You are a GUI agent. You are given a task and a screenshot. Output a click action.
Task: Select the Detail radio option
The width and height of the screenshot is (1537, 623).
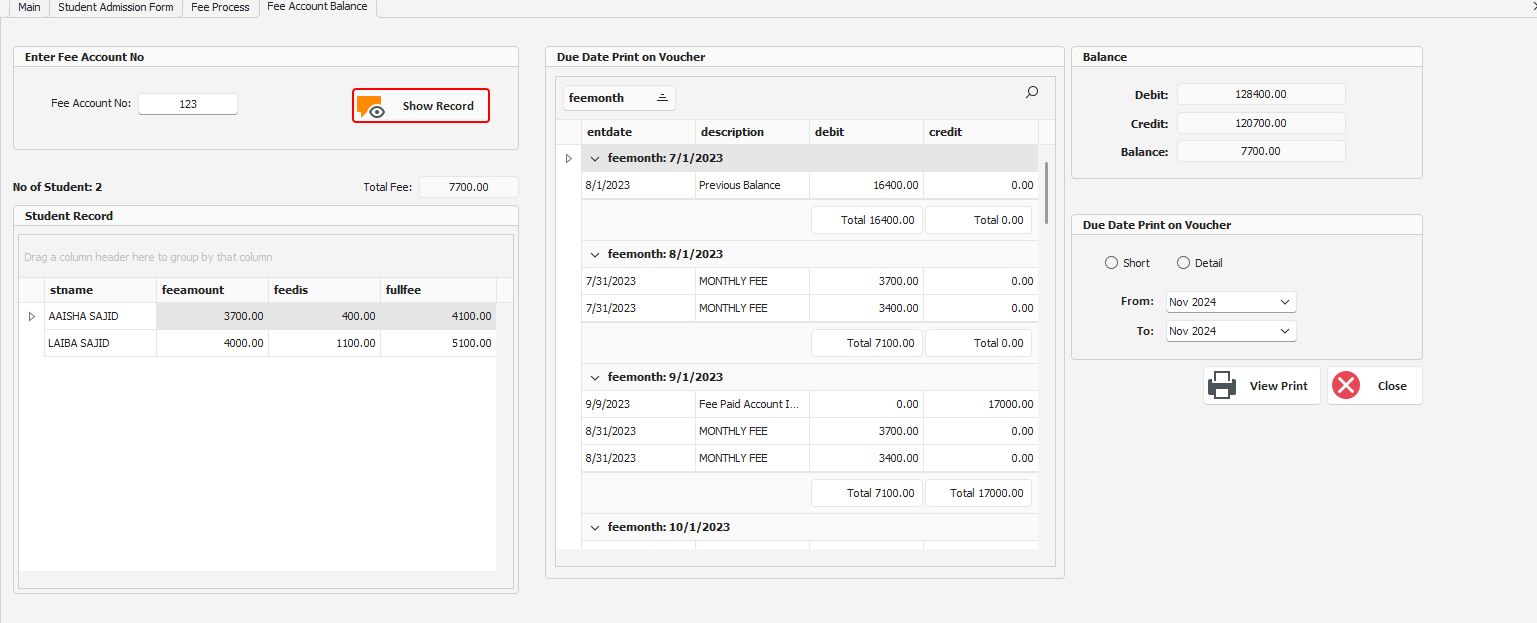(x=1183, y=263)
